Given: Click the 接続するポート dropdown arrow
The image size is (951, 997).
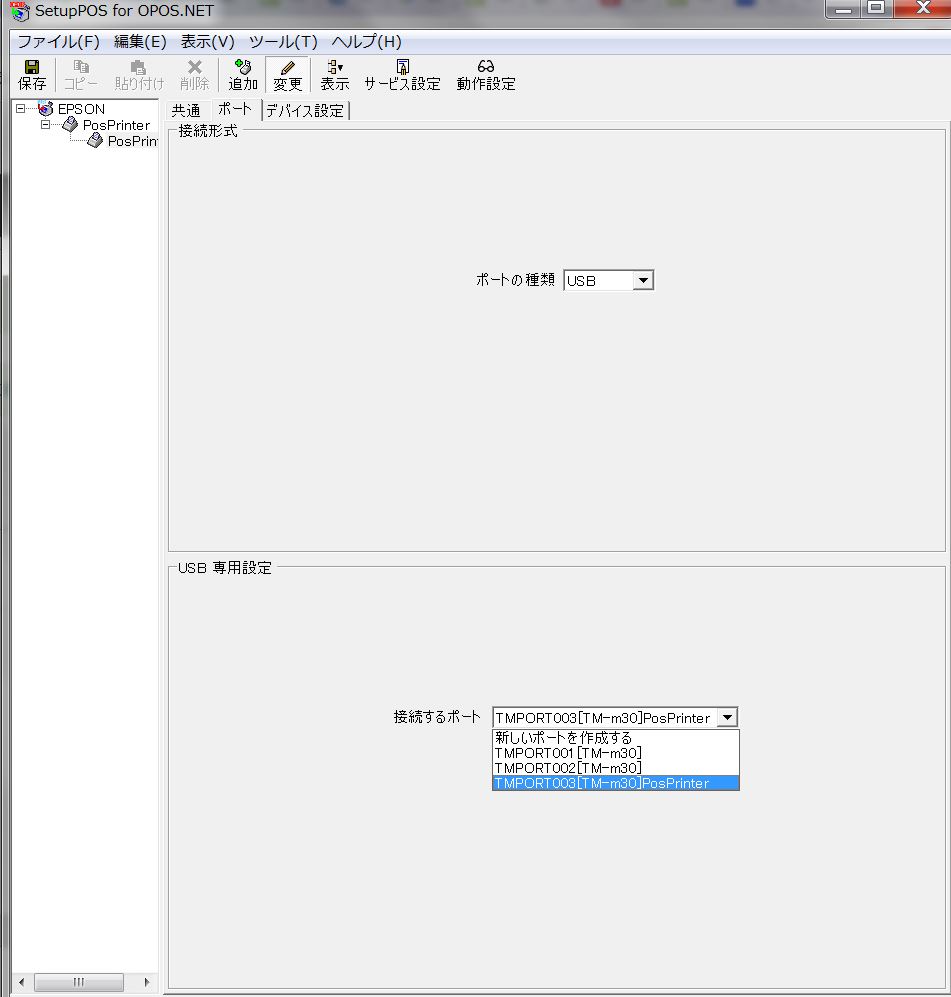Looking at the screenshot, I should (x=727, y=717).
